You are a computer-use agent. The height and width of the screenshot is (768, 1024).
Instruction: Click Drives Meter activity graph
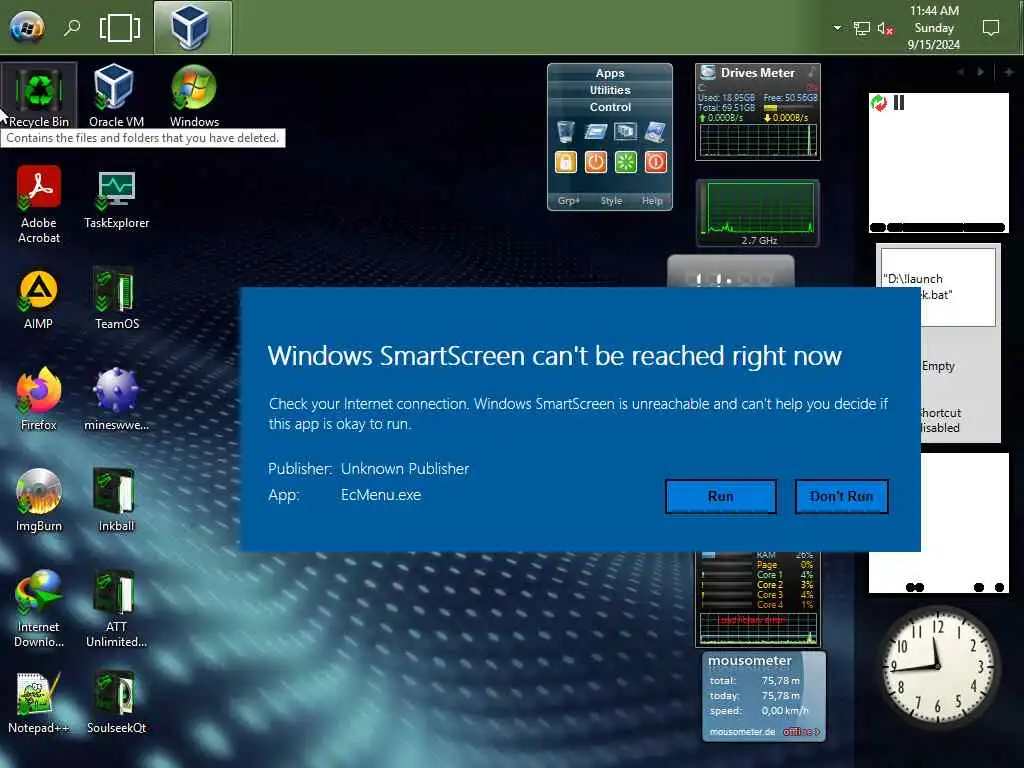tap(758, 139)
